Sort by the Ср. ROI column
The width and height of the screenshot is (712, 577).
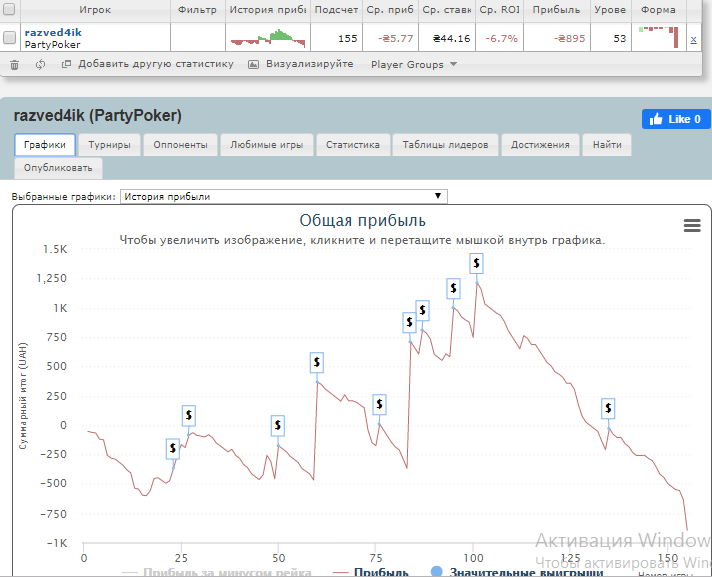tap(499, 10)
